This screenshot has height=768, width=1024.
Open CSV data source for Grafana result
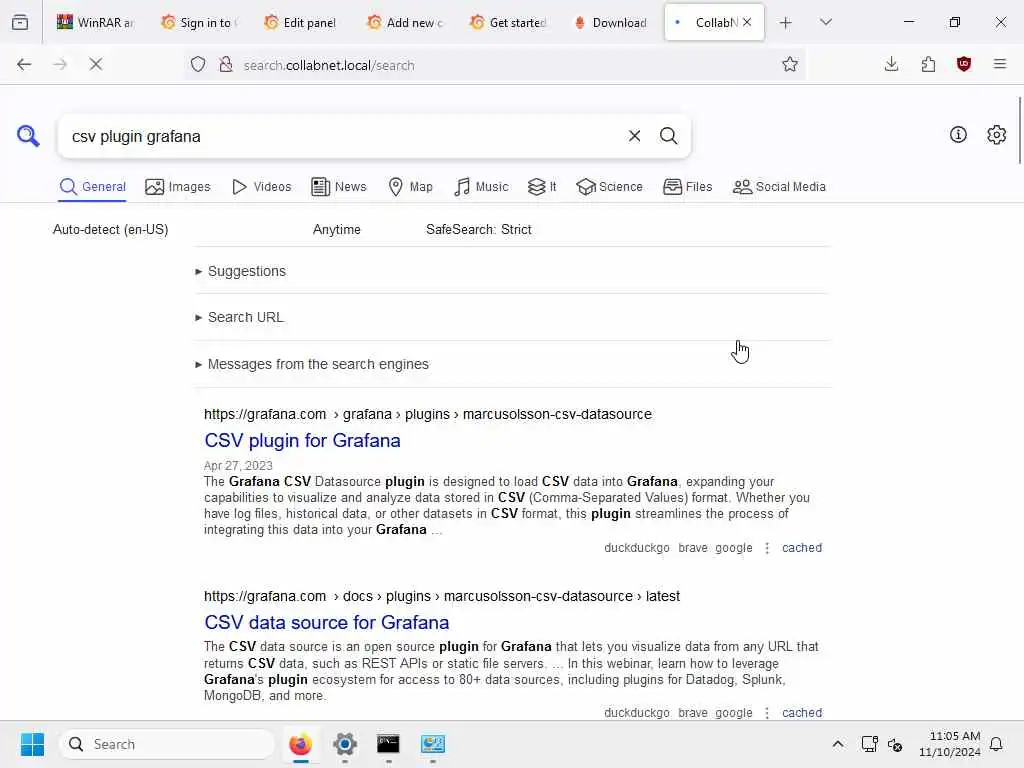[x=327, y=622]
